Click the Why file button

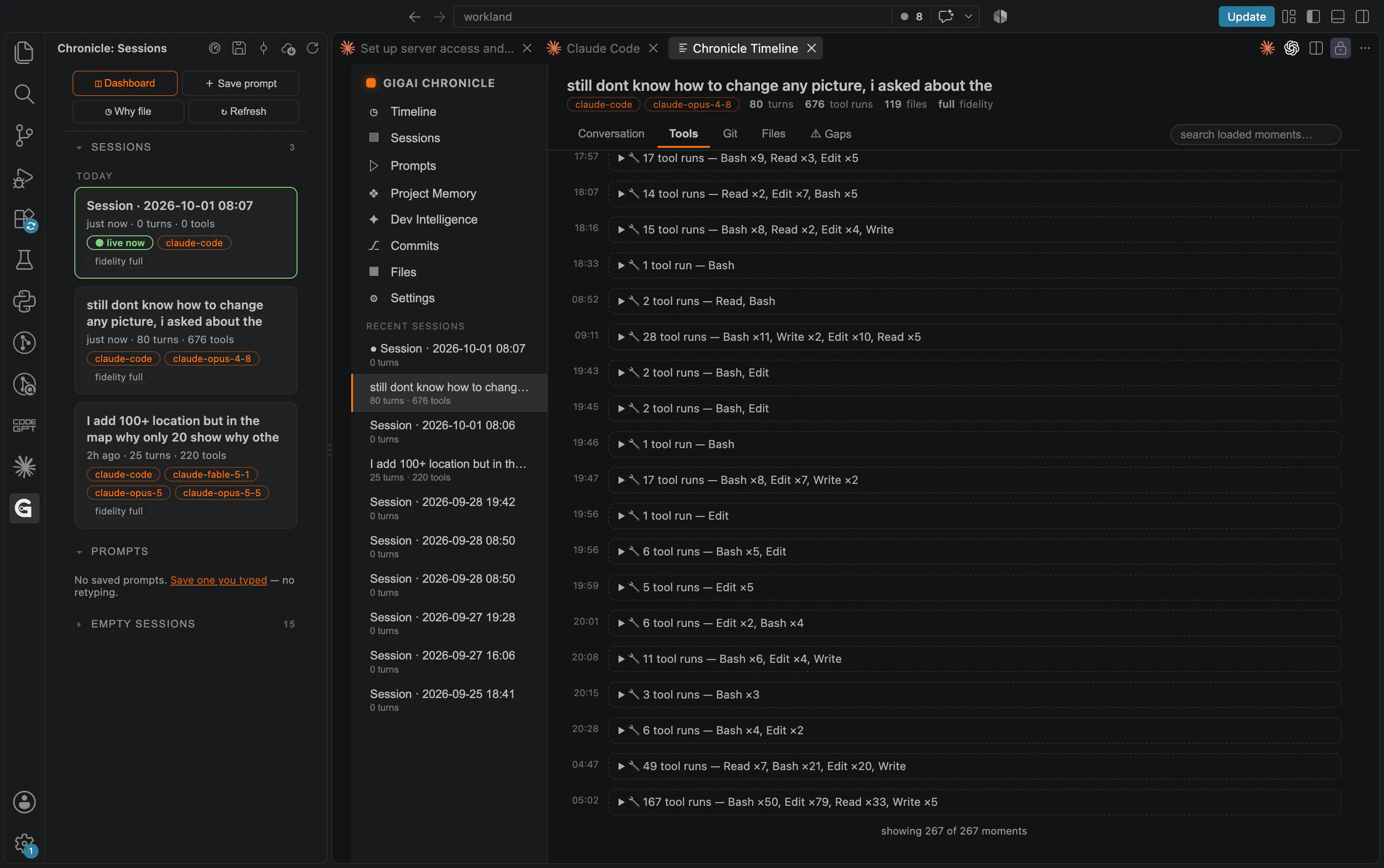[x=128, y=112]
